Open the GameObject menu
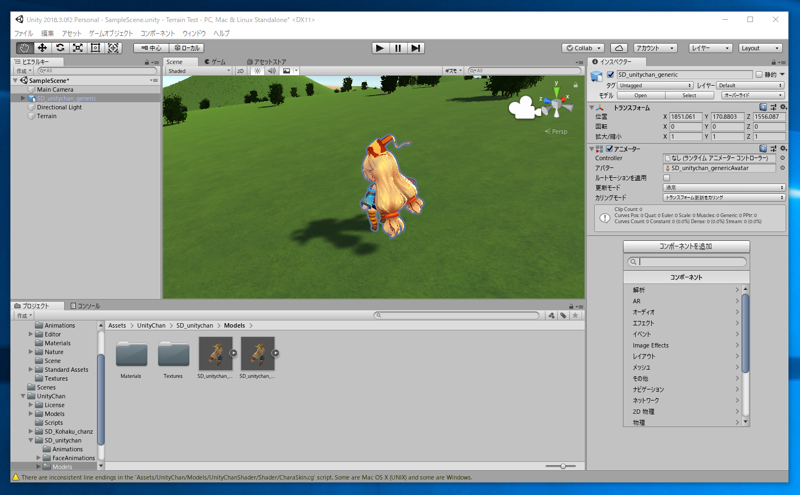This screenshot has width=800, height=495. pyautogui.click(x=111, y=33)
